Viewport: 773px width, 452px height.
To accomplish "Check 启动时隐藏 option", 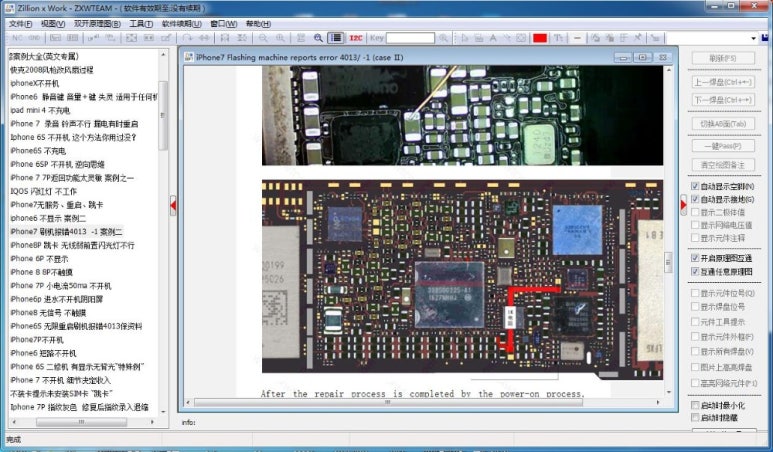I will (695, 417).
